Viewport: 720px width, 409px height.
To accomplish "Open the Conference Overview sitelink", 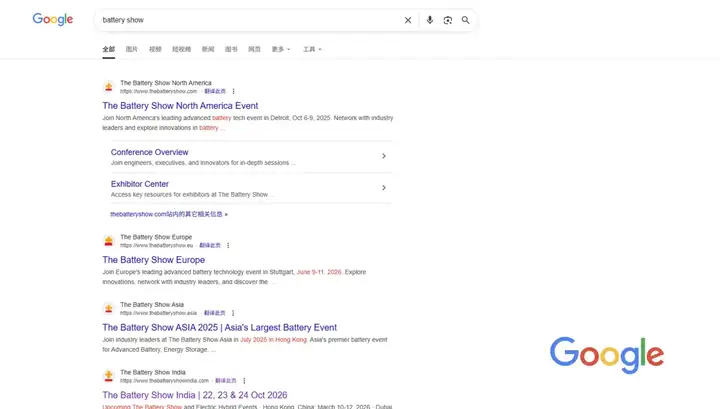I will [149, 152].
